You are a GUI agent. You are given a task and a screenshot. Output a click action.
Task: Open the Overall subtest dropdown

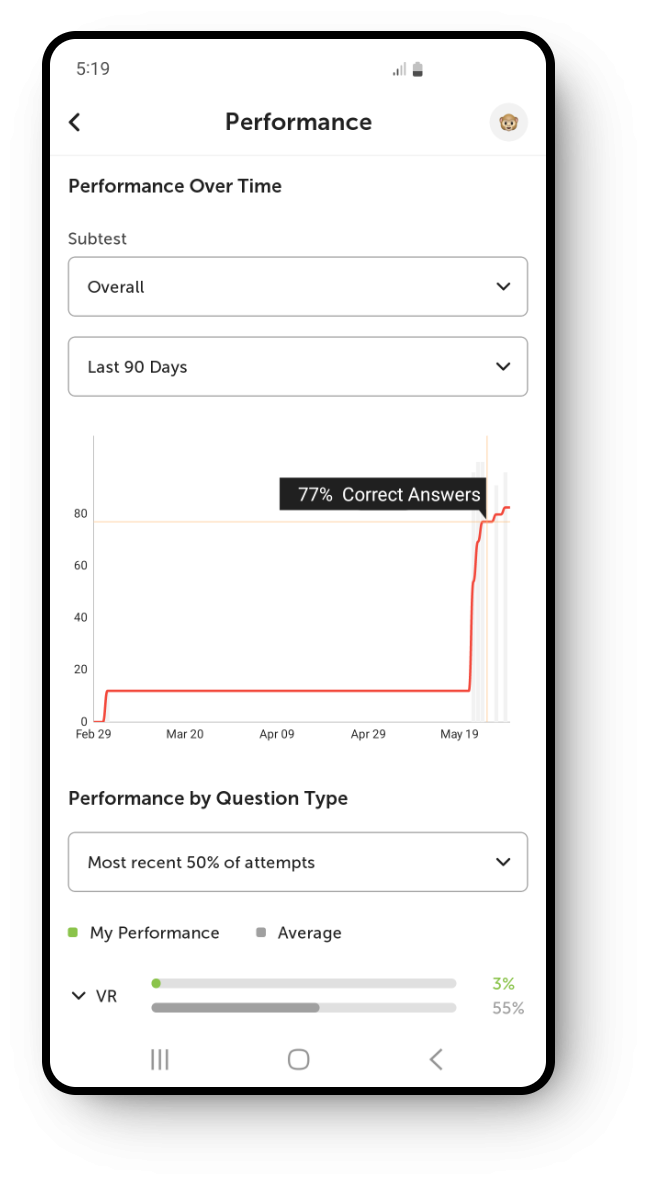pos(298,286)
